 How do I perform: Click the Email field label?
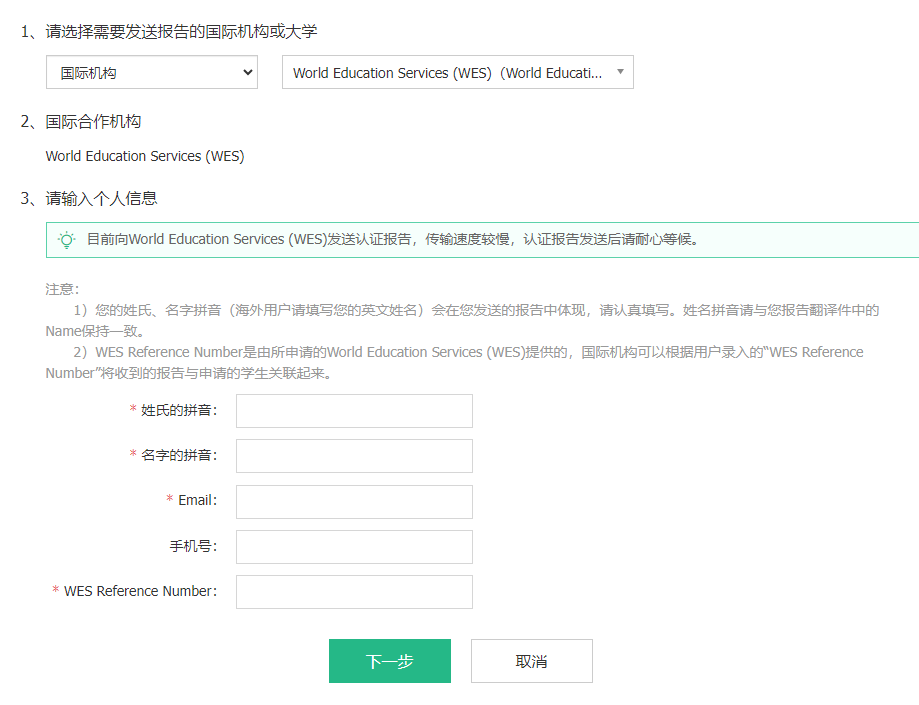click(x=197, y=501)
